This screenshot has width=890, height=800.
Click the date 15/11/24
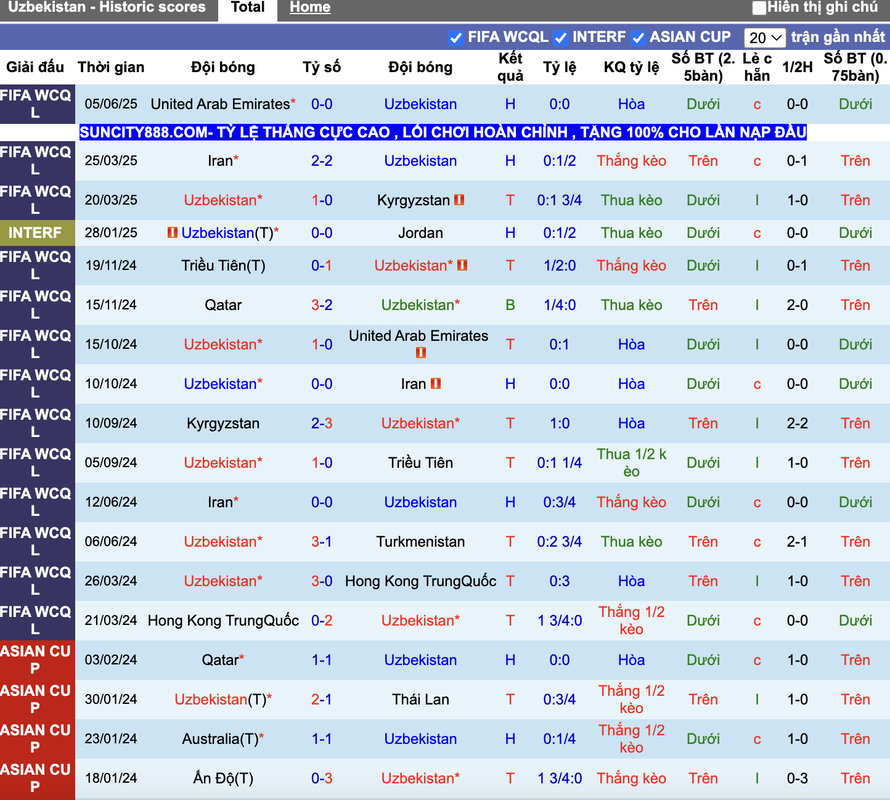(x=111, y=305)
